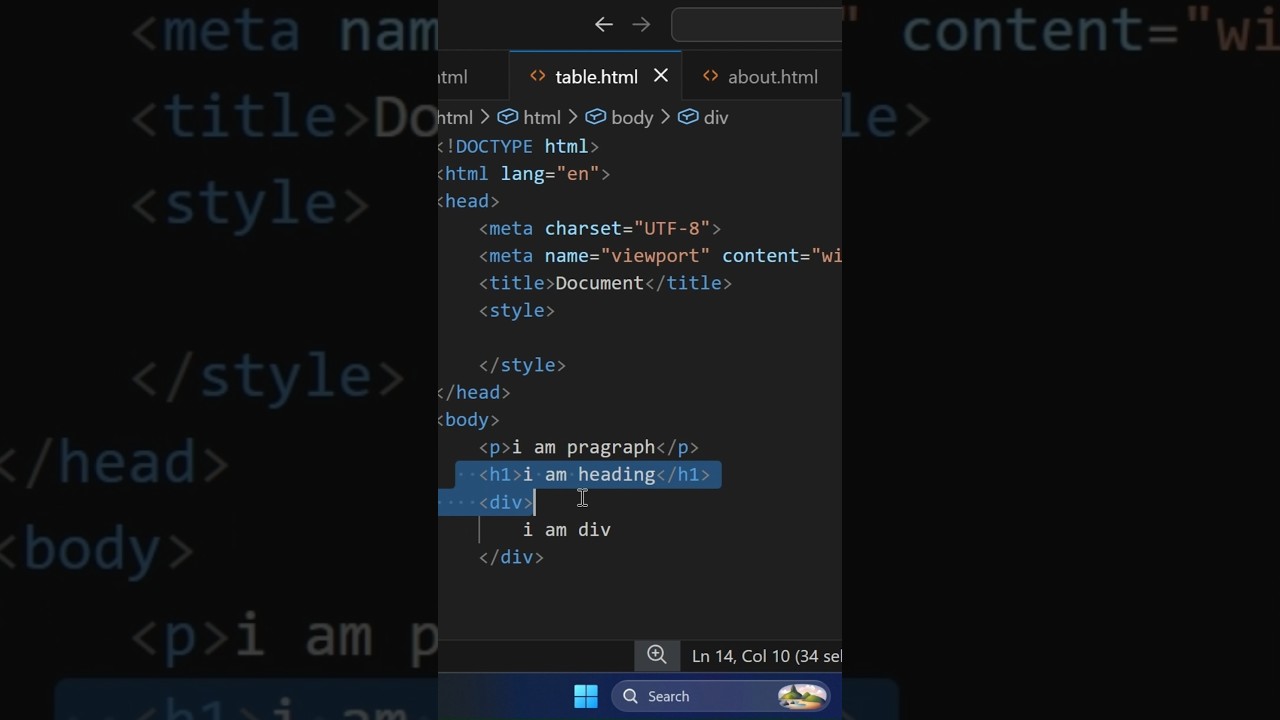This screenshot has height=720, width=1280.
Task: Select body element in breadcrumb
Action: click(632, 118)
